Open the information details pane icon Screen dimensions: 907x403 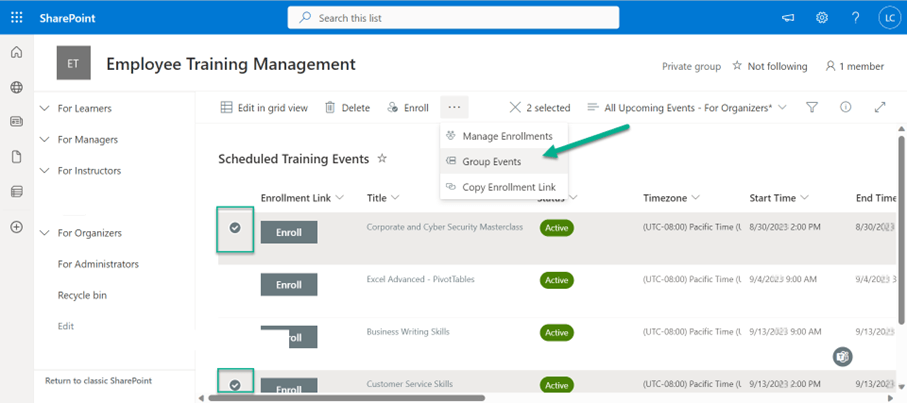pos(846,107)
